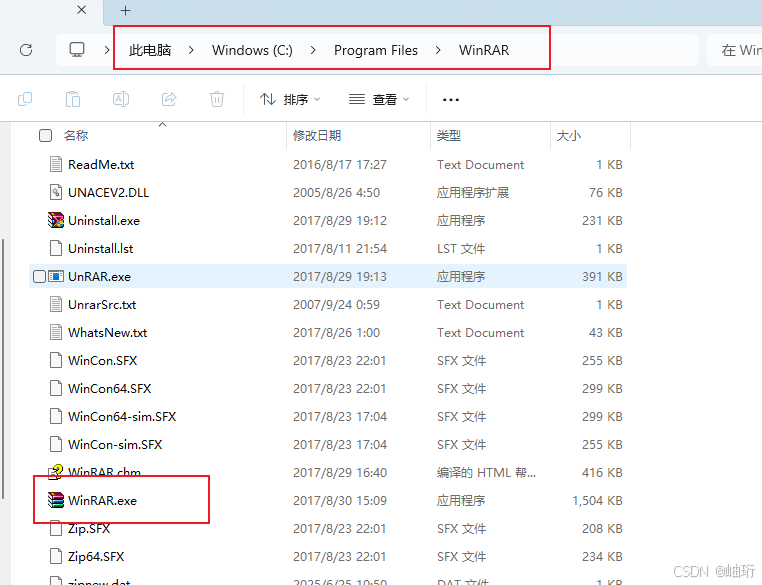The height and width of the screenshot is (585, 762).
Task: Close the current Explorer tab
Action: (82, 10)
